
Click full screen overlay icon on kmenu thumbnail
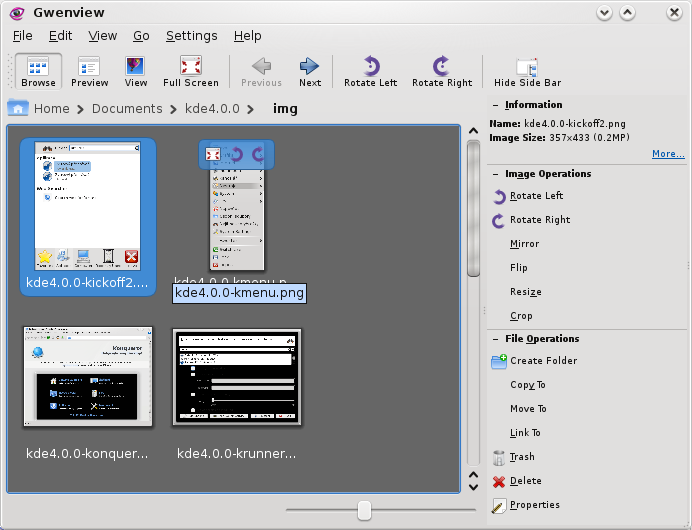pos(213,154)
